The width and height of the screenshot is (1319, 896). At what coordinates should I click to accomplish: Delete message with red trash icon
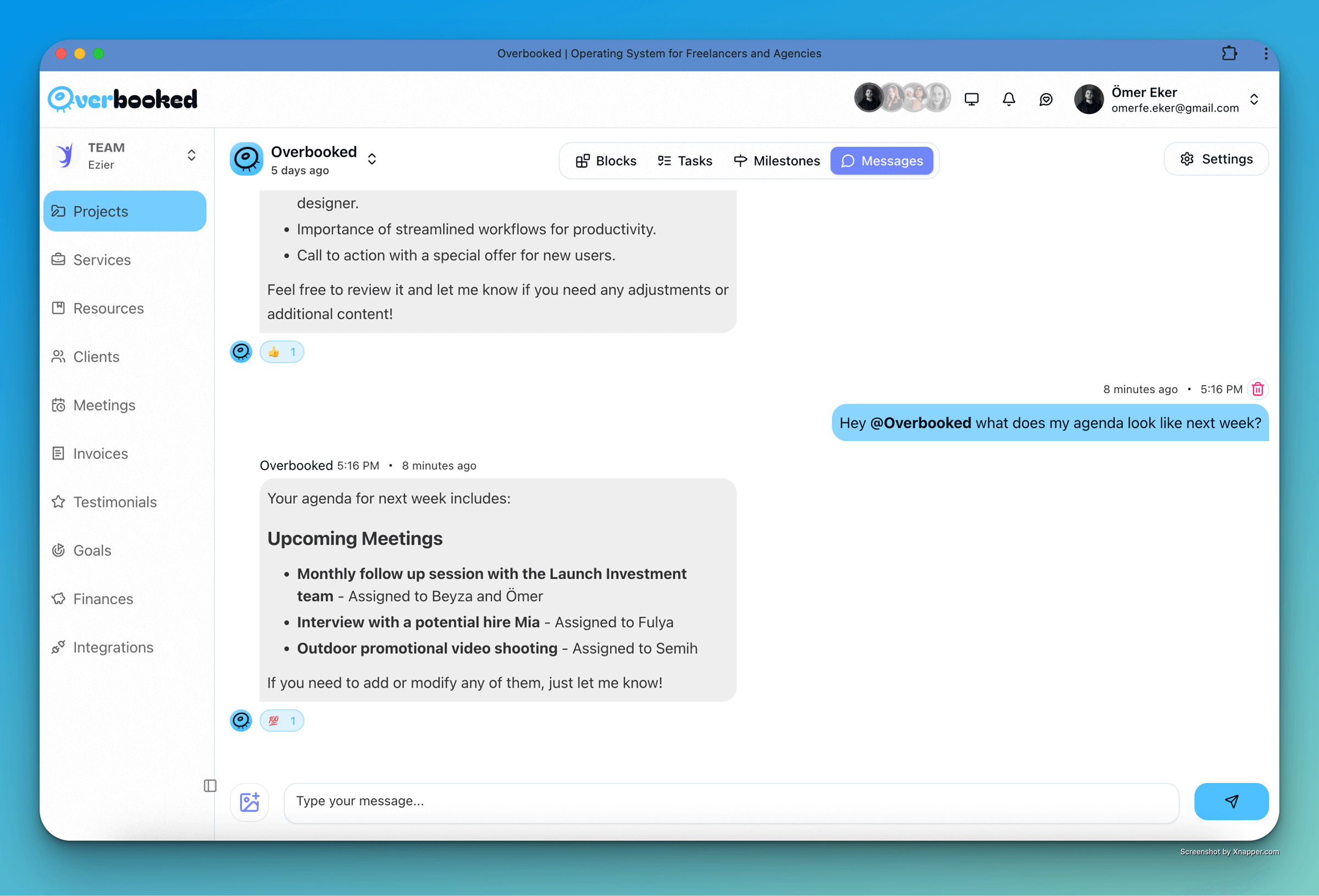[1257, 389]
